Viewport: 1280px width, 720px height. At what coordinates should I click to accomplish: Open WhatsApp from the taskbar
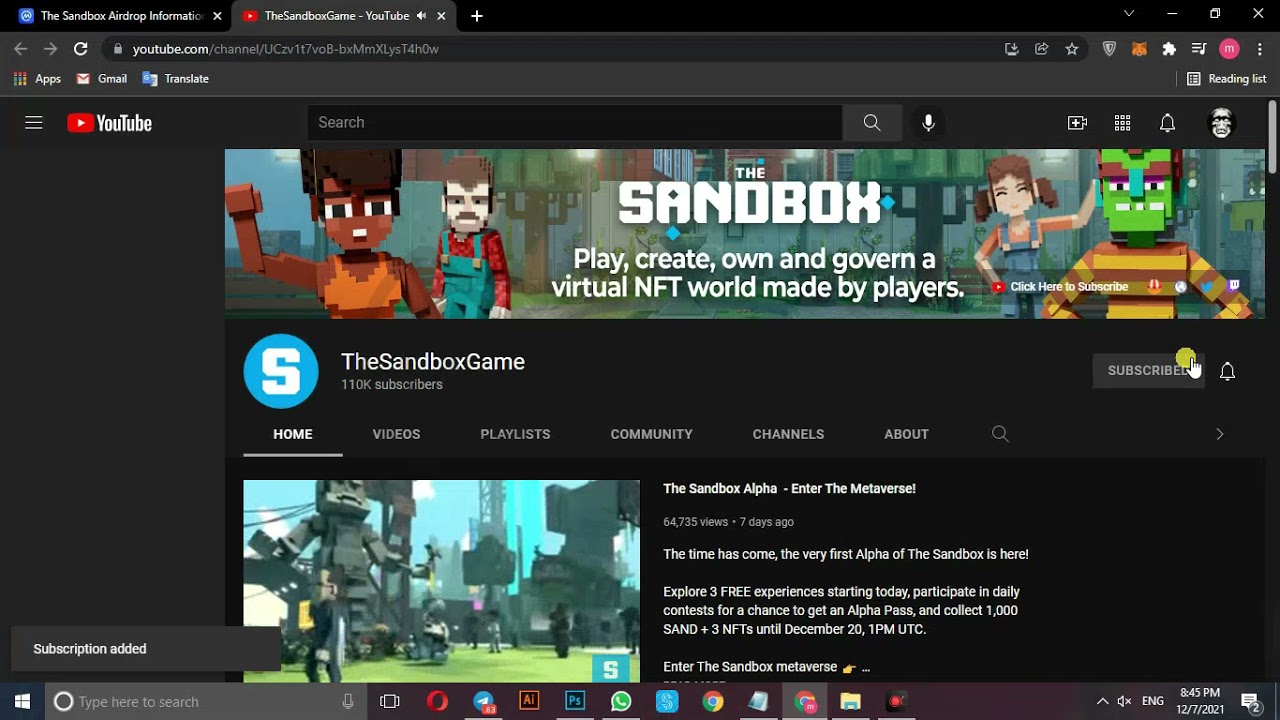coord(621,702)
